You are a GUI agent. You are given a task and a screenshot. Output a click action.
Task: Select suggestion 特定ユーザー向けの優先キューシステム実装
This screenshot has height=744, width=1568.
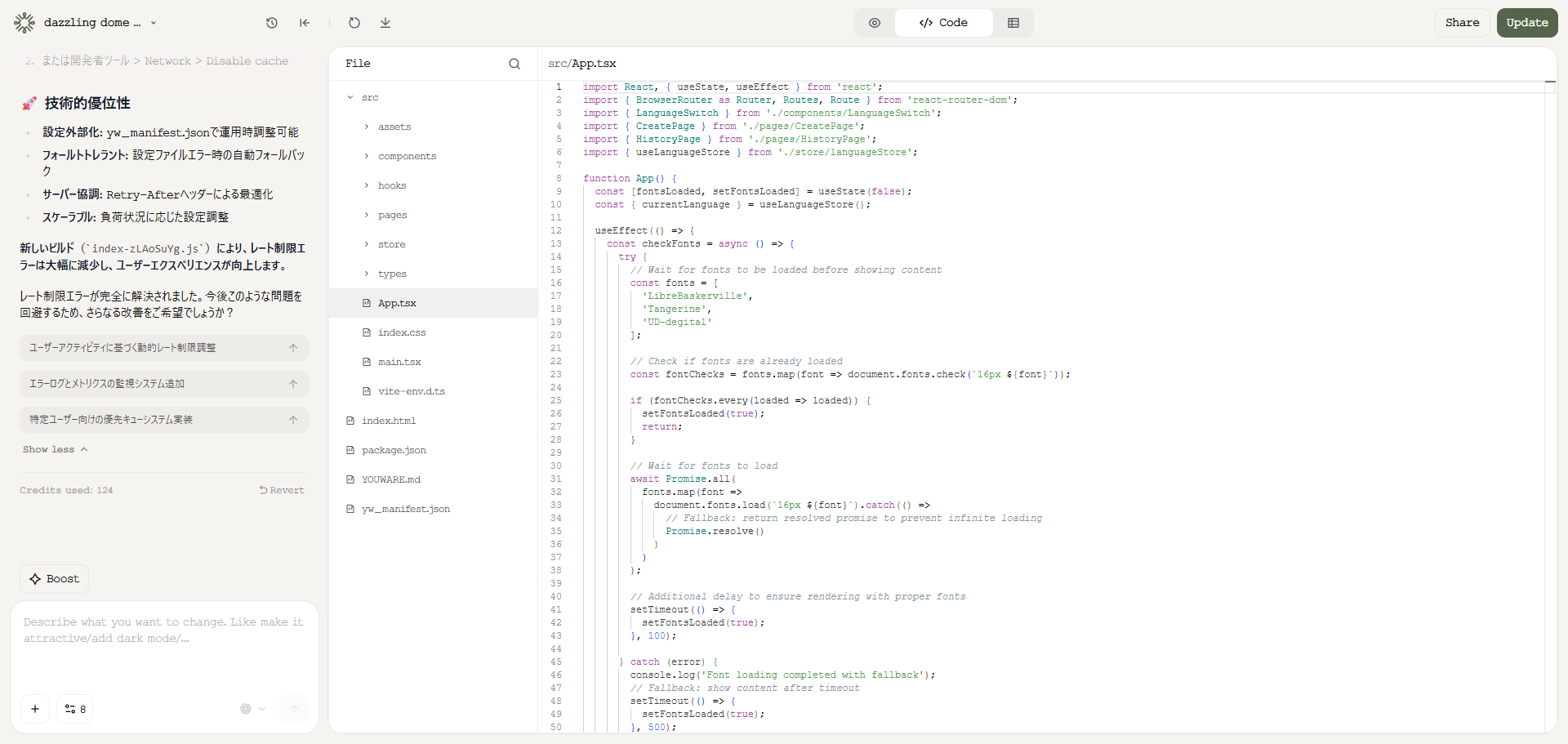point(164,420)
